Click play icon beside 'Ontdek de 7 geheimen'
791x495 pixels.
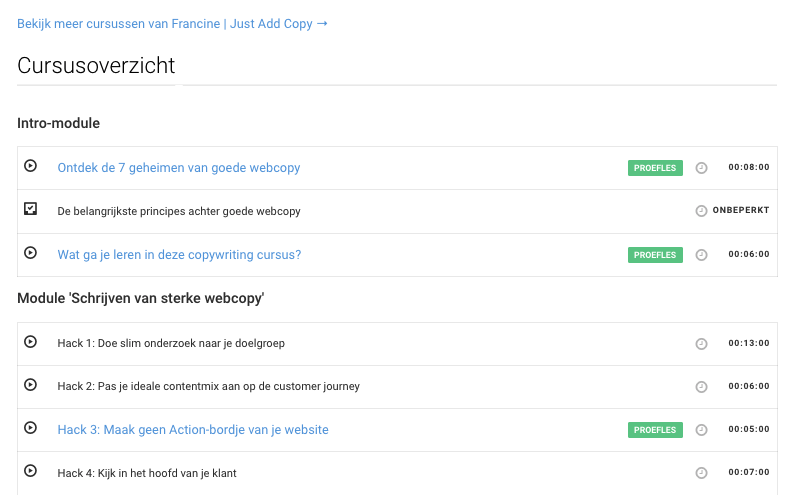[30, 166]
